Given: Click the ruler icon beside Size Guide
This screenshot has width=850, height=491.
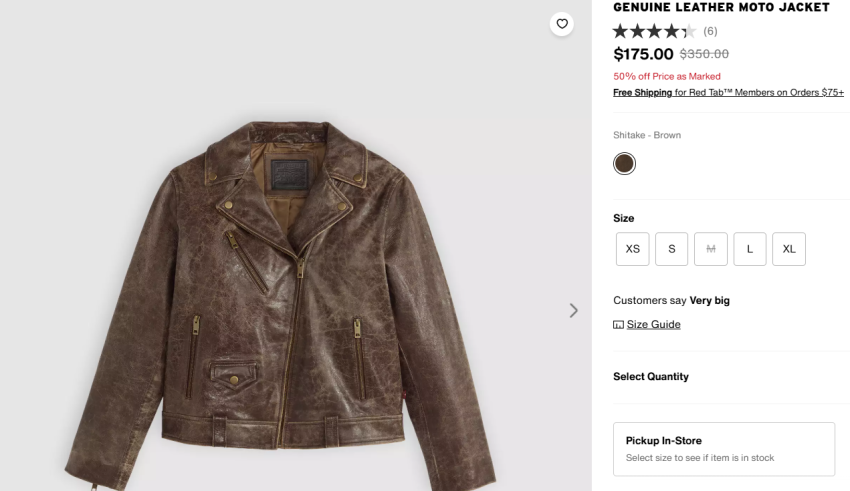Looking at the screenshot, I should click(x=618, y=325).
